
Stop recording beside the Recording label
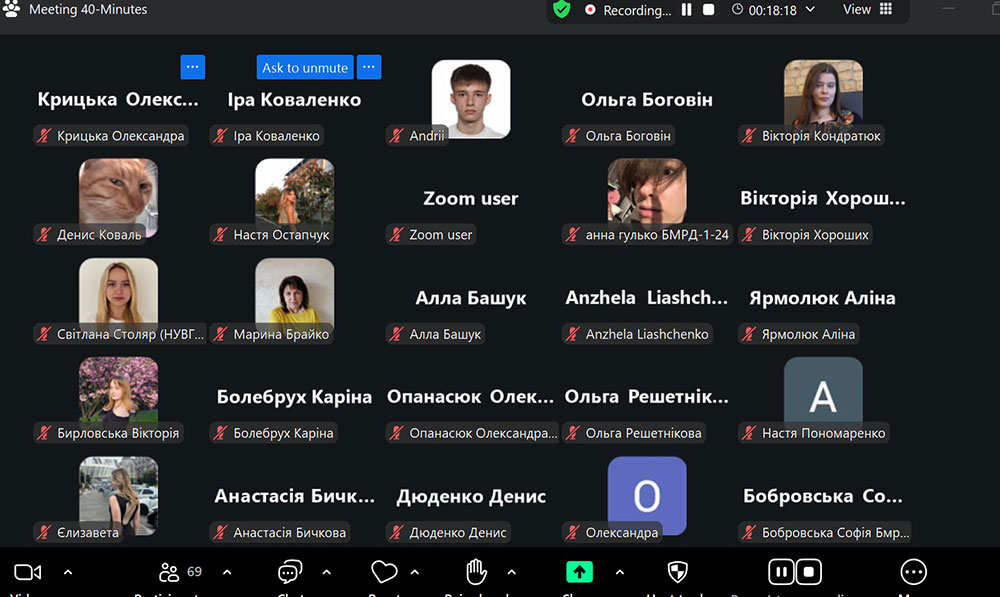tap(709, 10)
